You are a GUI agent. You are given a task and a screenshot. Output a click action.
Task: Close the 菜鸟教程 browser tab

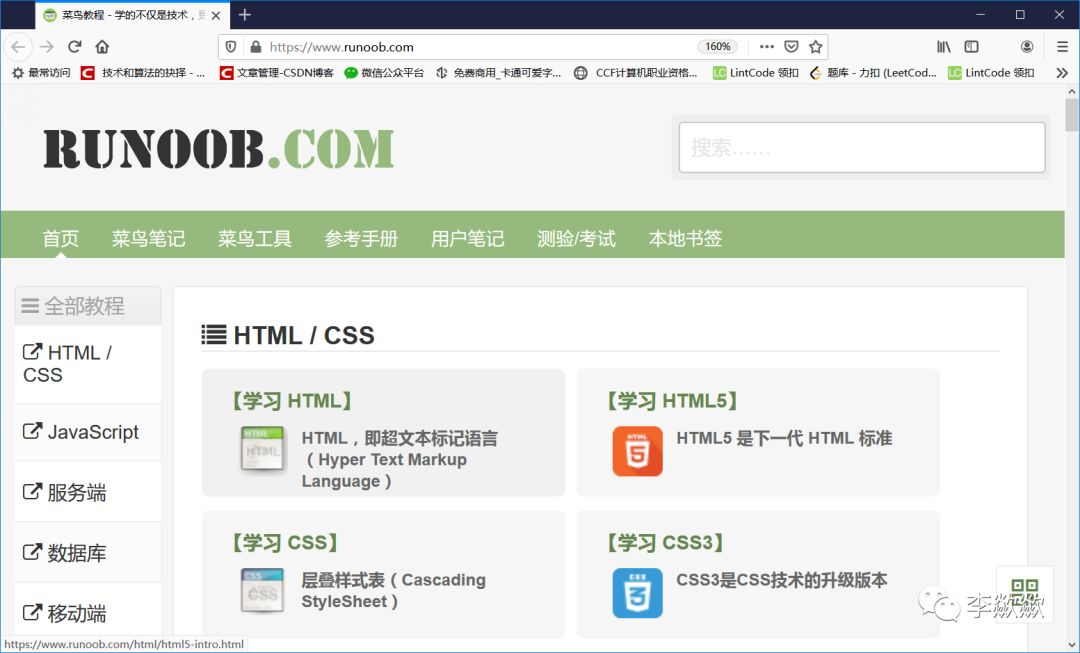point(216,15)
